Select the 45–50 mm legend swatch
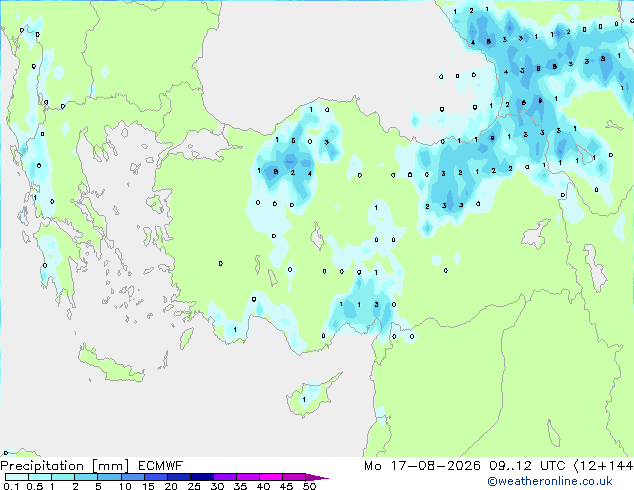This screenshot has height=490, width=634. (294, 477)
